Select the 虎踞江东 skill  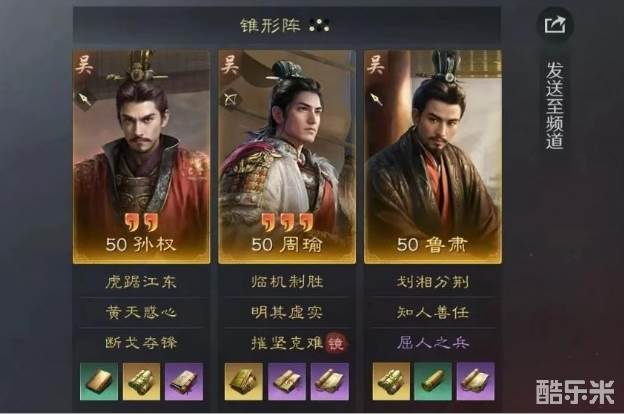pos(141,282)
